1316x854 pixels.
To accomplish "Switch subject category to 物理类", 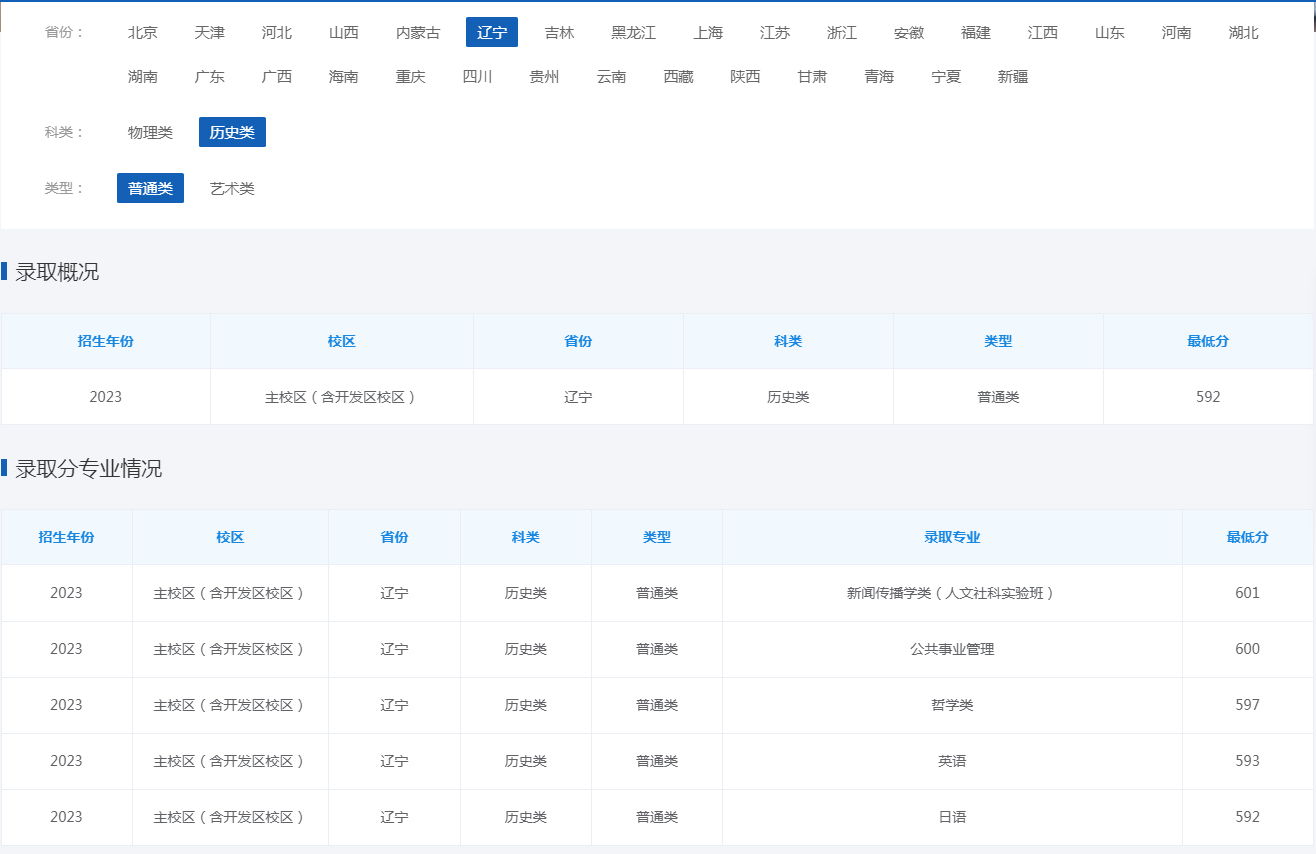I will click(151, 133).
